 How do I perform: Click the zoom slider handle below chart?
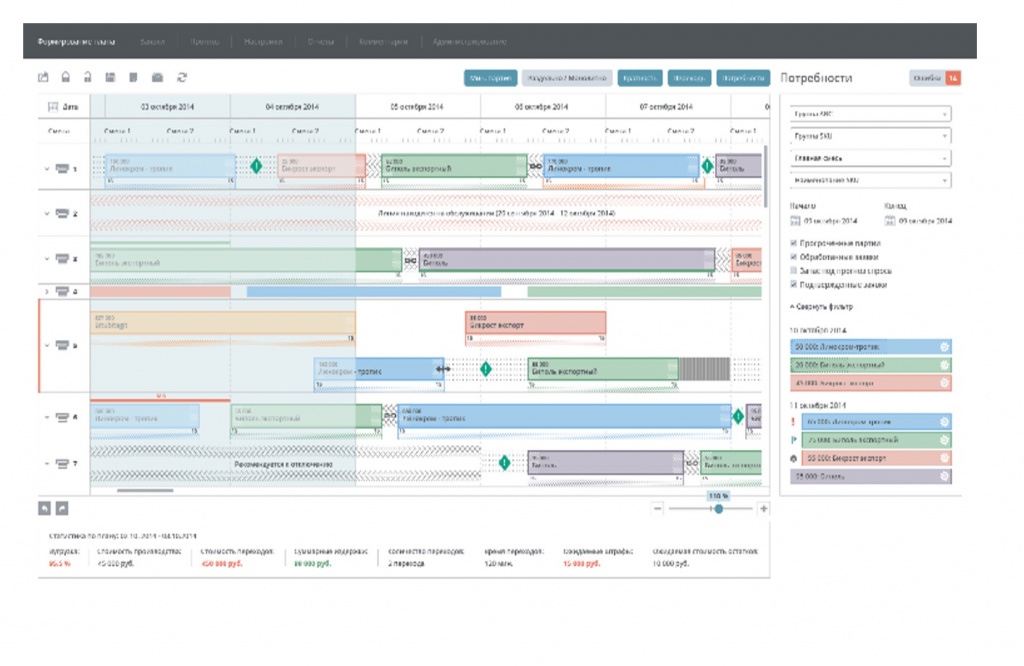pyautogui.click(x=718, y=509)
